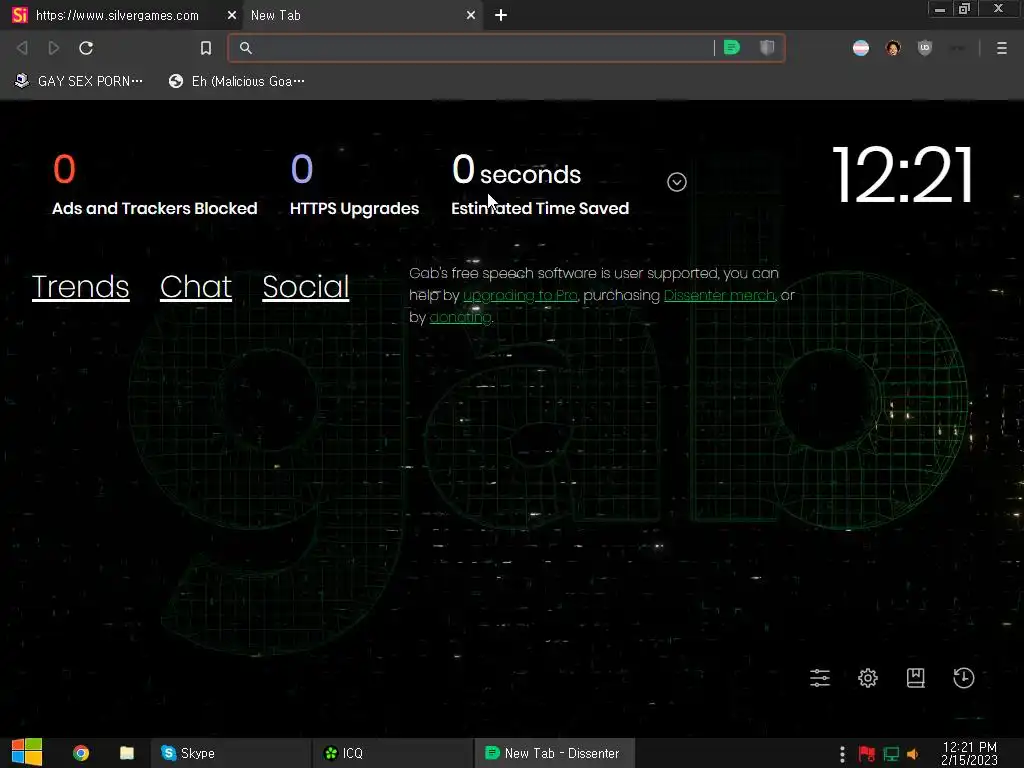Screen dimensions: 1024x768
Task: Open settings gear on new tab page
Action: [868, 678]
